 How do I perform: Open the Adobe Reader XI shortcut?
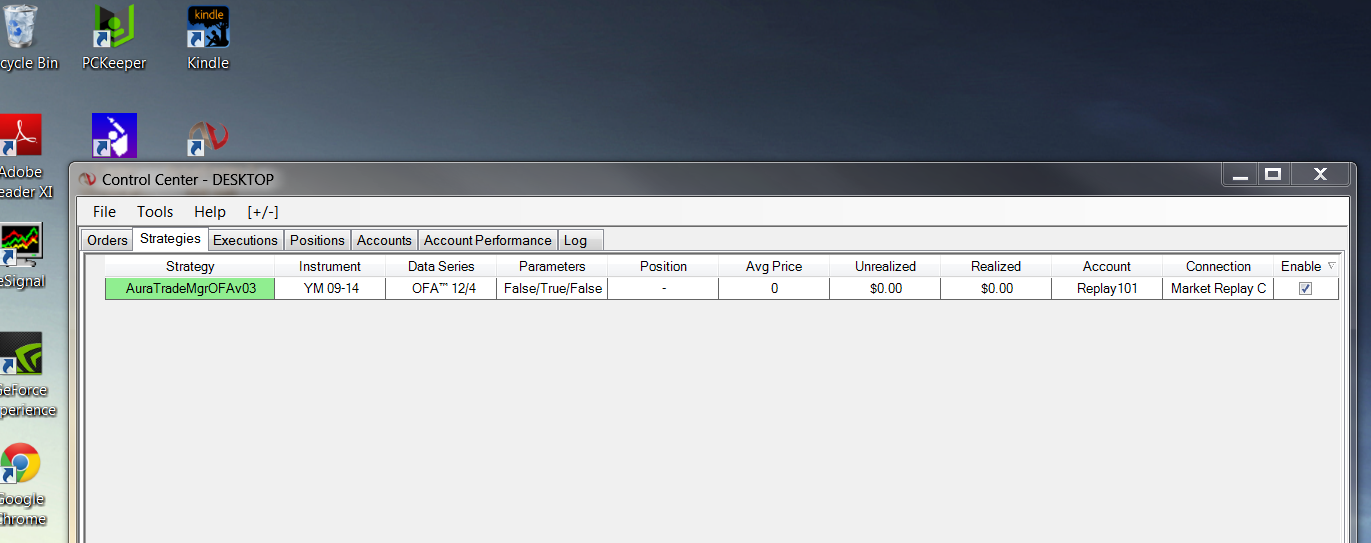coord(22,157)
